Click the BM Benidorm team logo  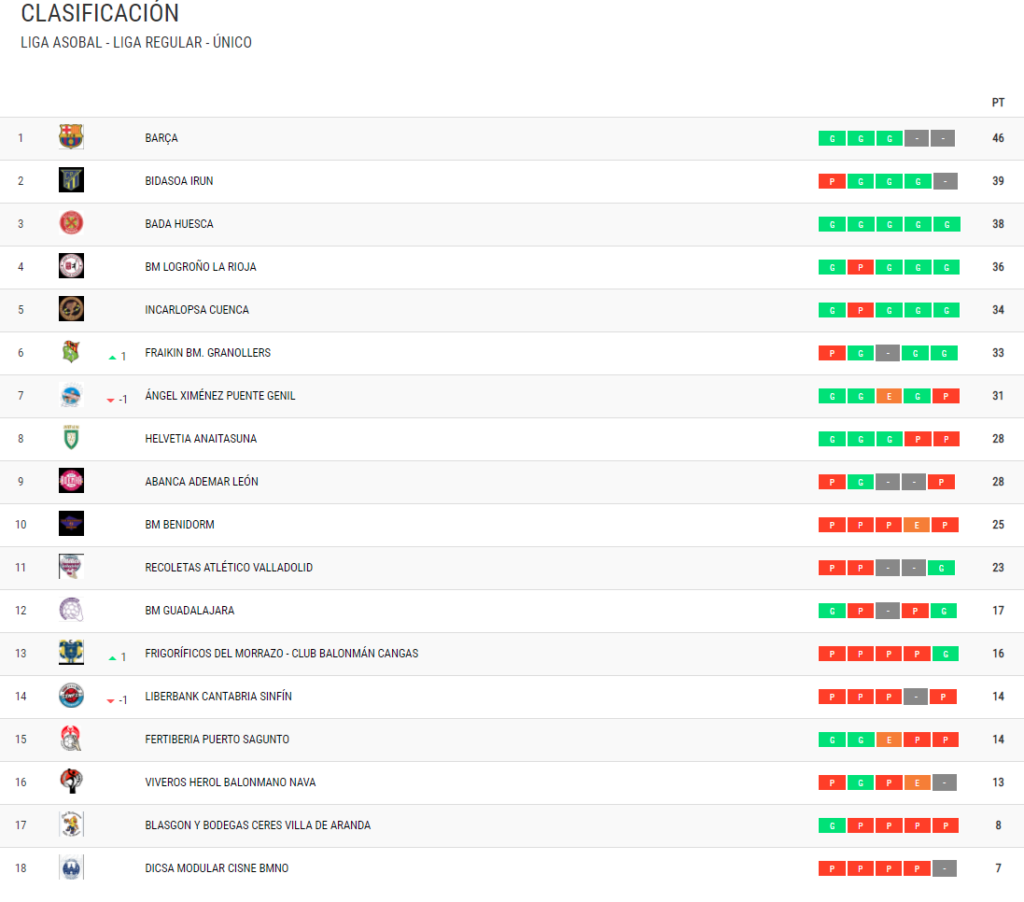(x=71, y=524)
